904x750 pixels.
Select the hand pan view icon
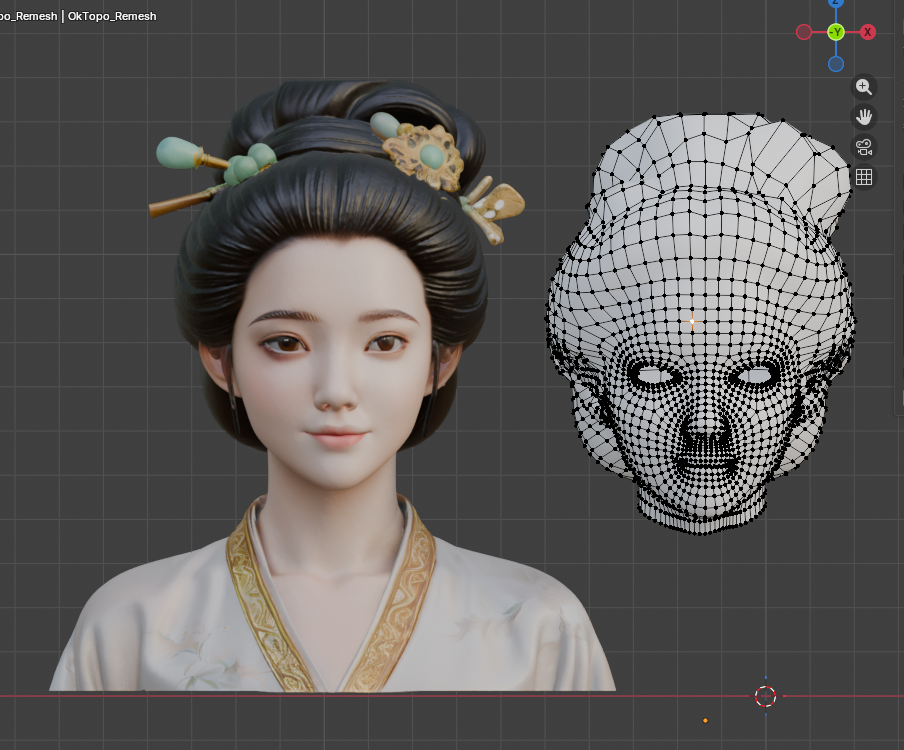click(864, 117)
